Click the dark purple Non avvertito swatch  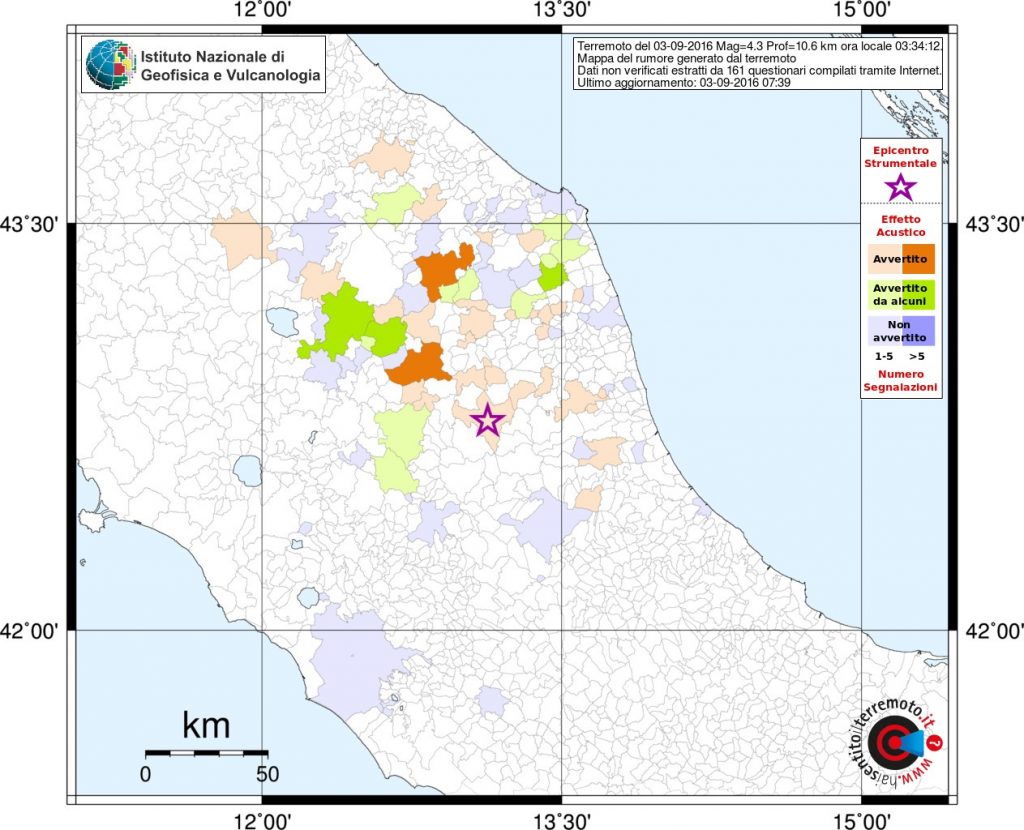918,331
